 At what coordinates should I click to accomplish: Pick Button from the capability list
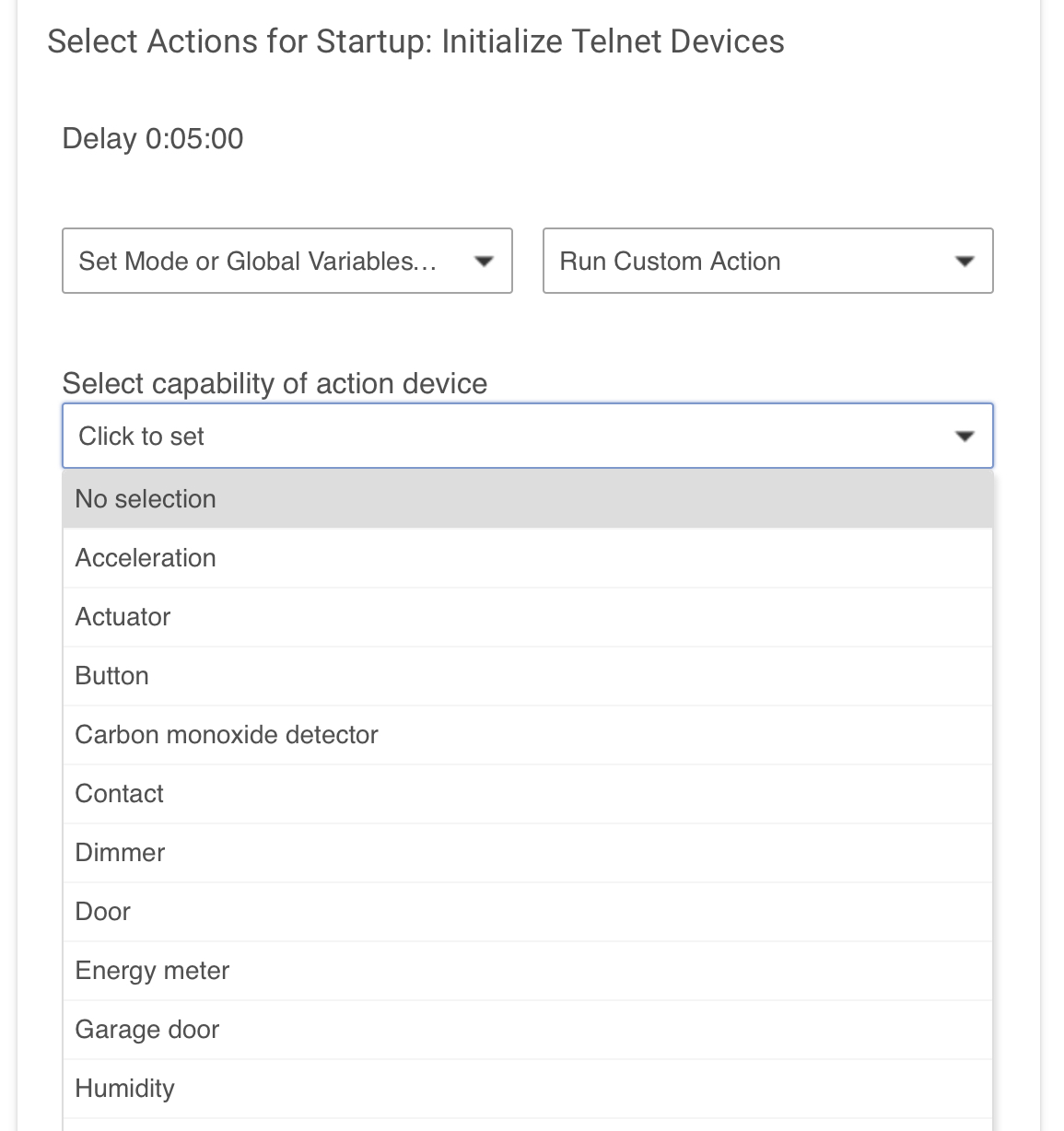click(x=528, y=676)
